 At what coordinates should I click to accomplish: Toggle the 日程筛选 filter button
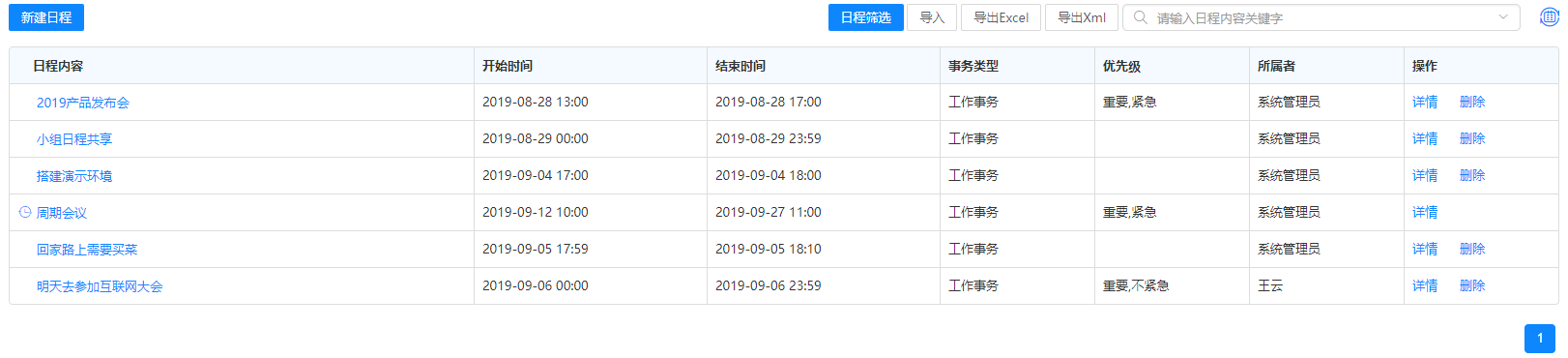coord(865,17)
